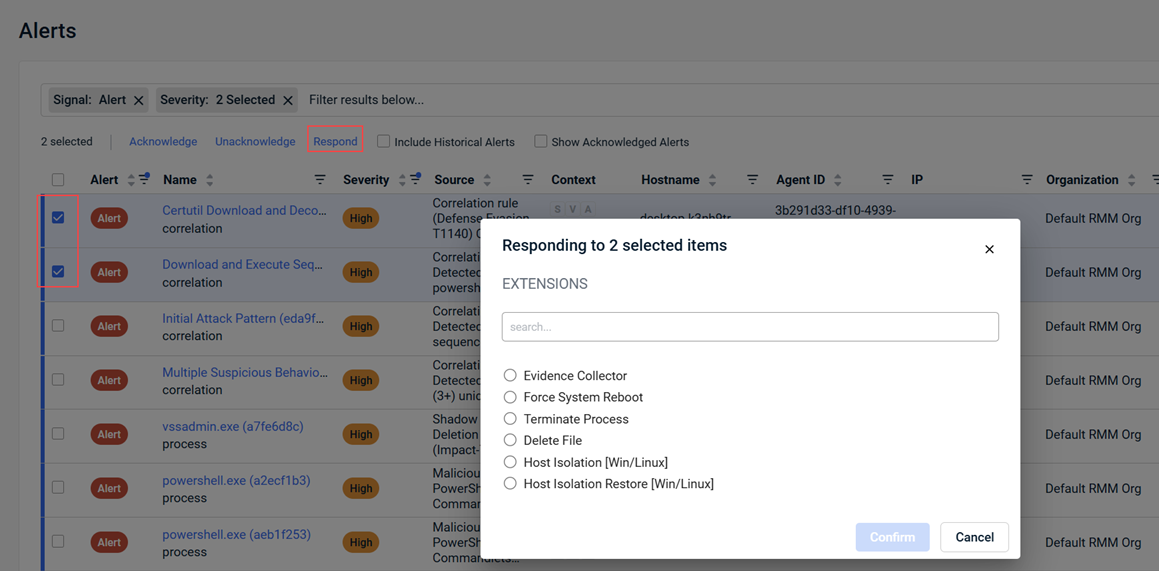Click the extensions search field
This screenshot has height=571, width=1159.
(750, 327)
